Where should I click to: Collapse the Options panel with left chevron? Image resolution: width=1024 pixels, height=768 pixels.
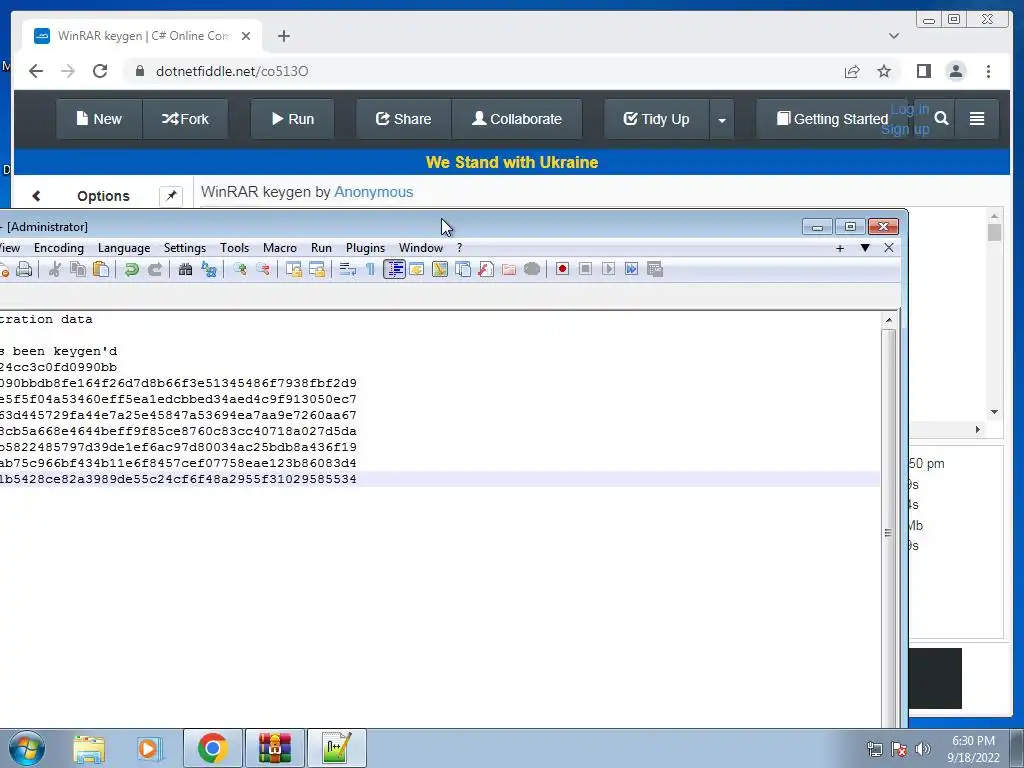click(36, 196)
